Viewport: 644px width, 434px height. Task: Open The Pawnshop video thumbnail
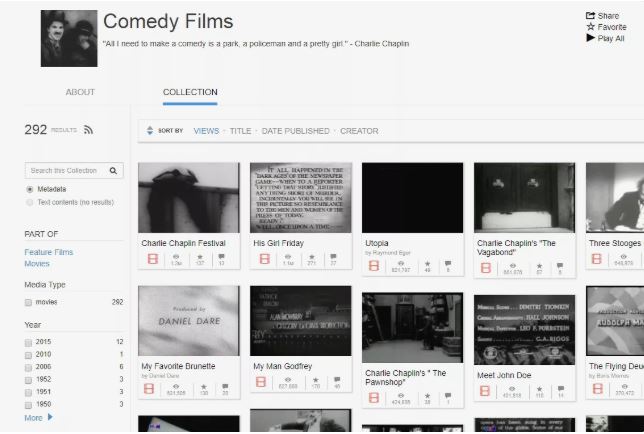pos(412,328)
